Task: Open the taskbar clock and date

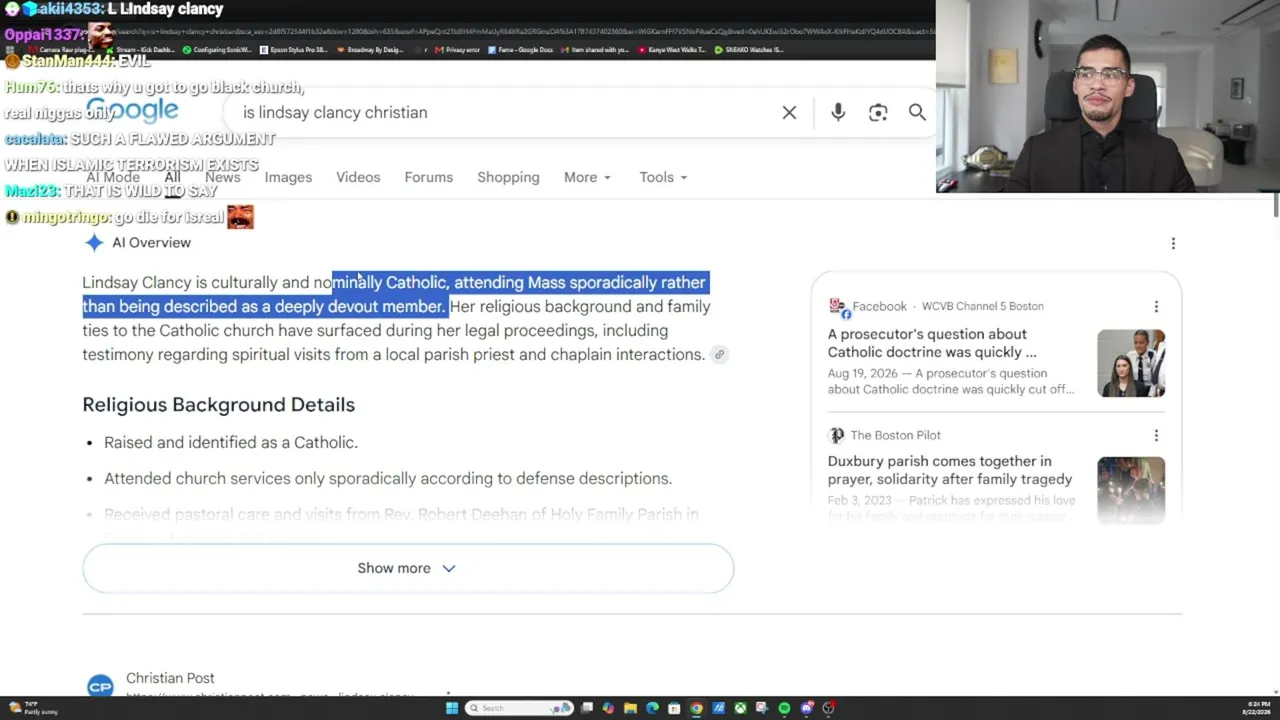Action: click(1255, 708)
